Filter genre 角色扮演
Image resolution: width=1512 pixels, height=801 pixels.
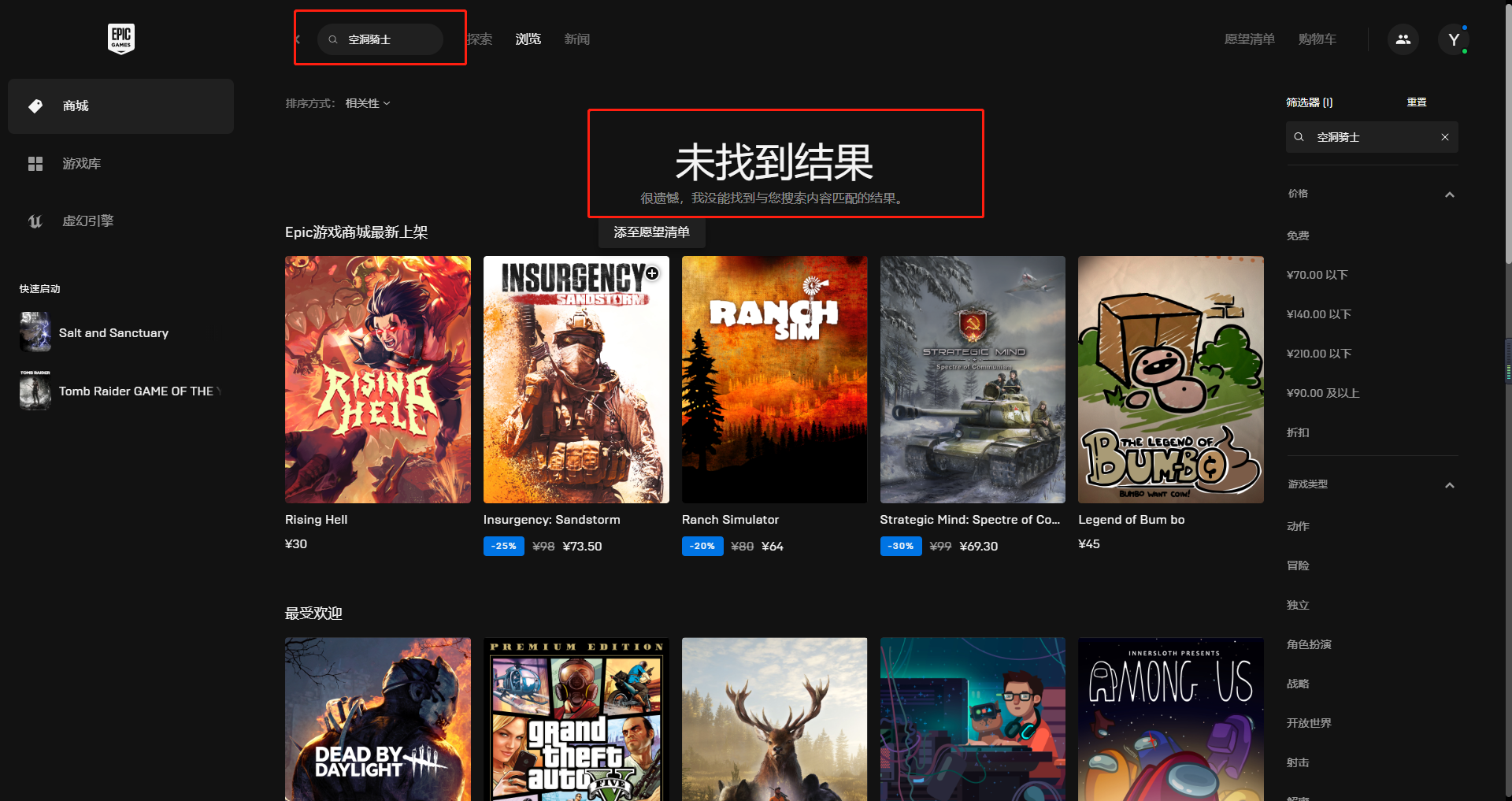click(x=1309, y=644)
